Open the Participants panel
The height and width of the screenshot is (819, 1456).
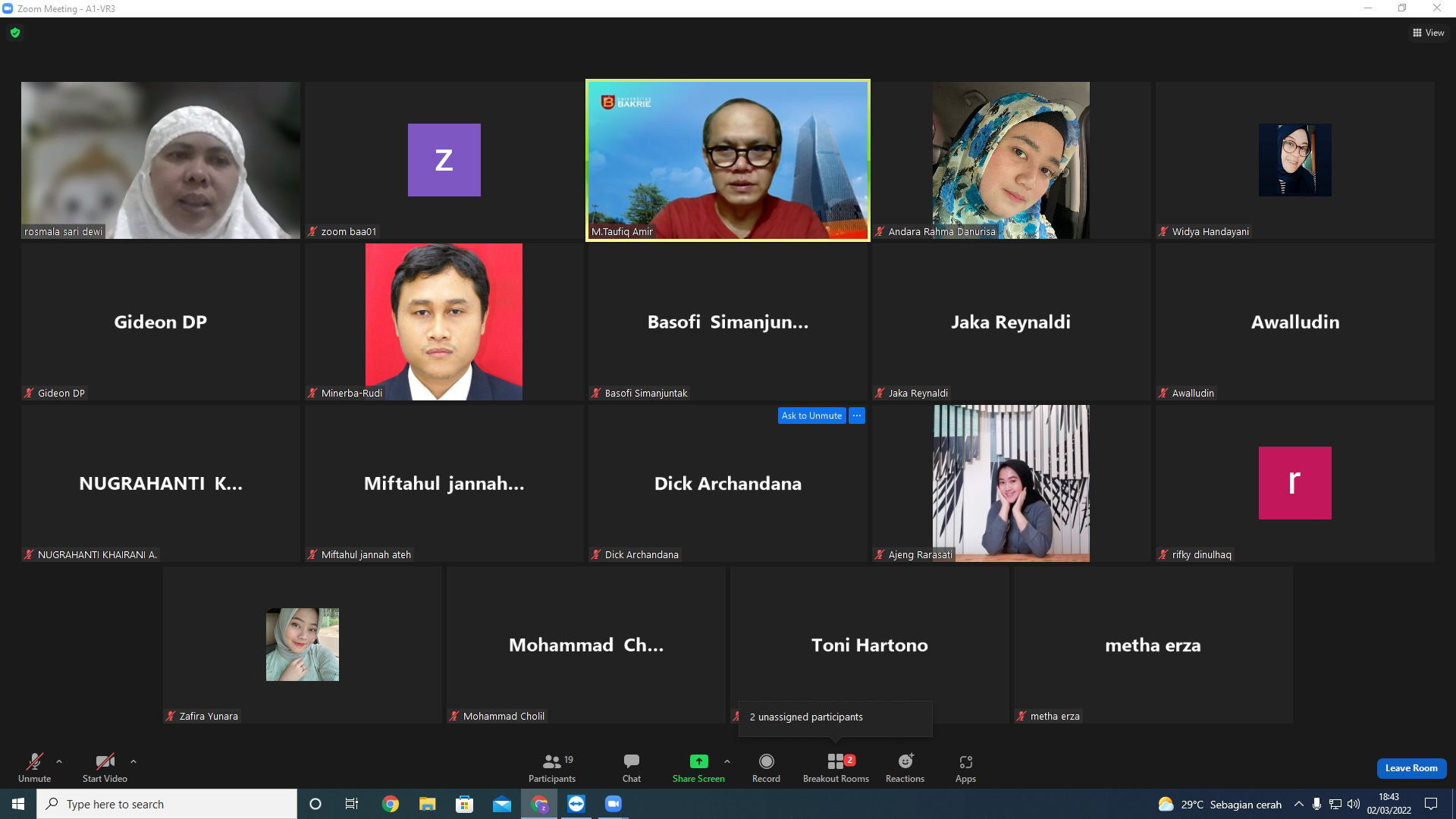552,767
